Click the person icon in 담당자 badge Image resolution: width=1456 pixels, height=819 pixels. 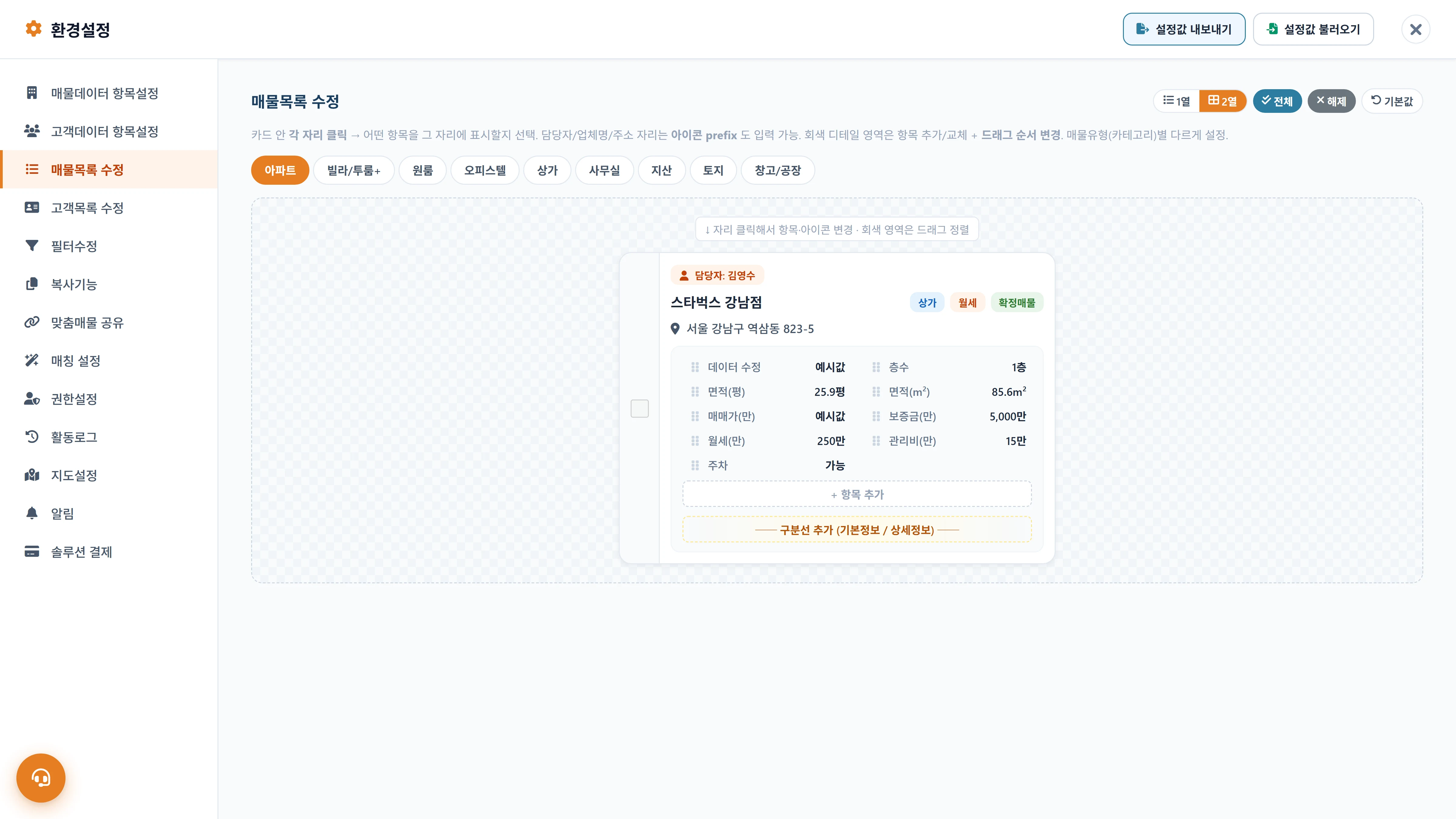[x=683, y=275]
